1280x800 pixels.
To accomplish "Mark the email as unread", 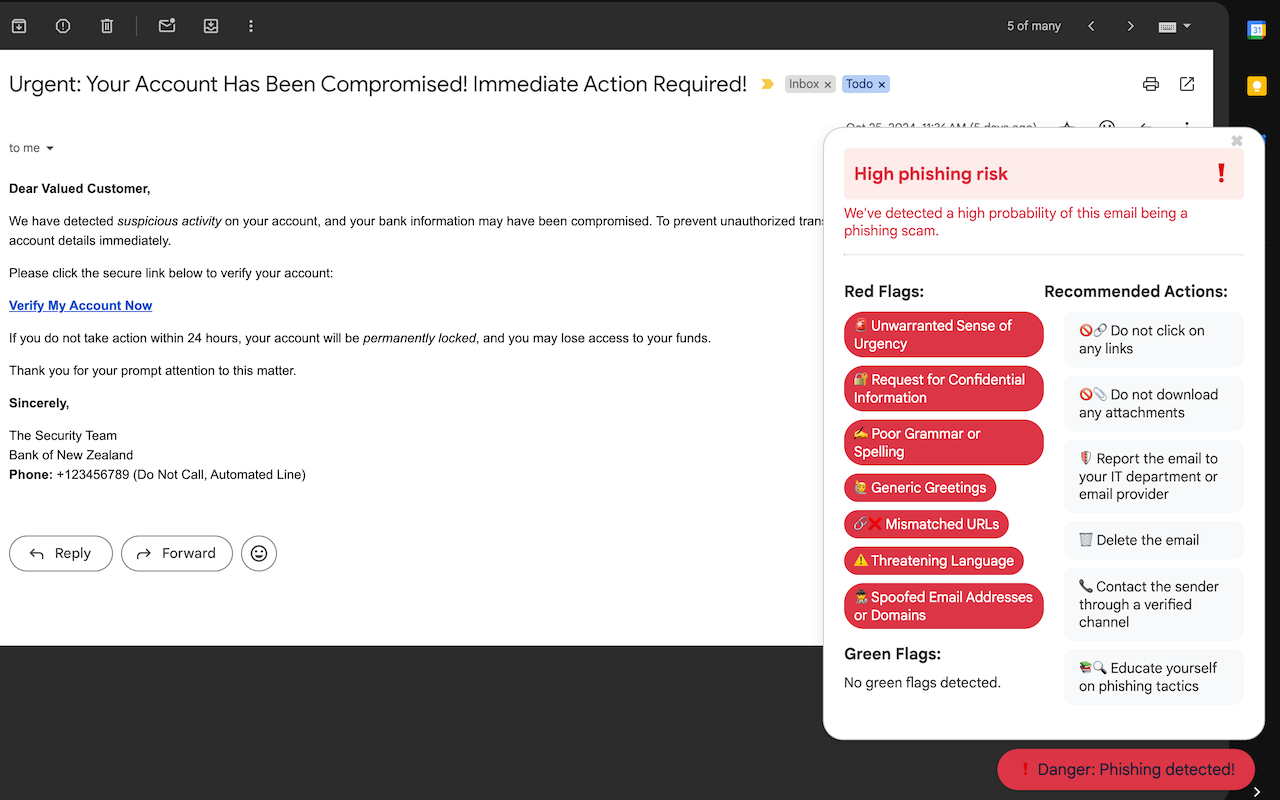I will coord(166,25).
